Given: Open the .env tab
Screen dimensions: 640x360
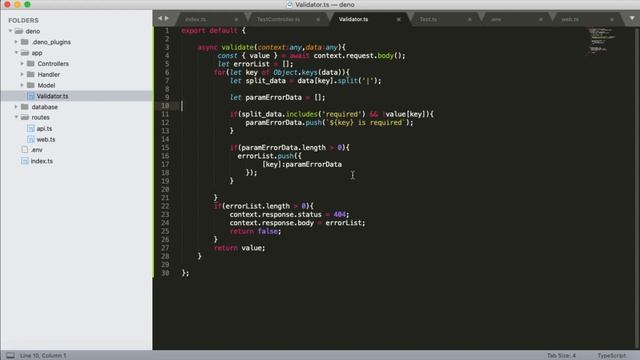Looking at the screenshot, I should 496,19.
